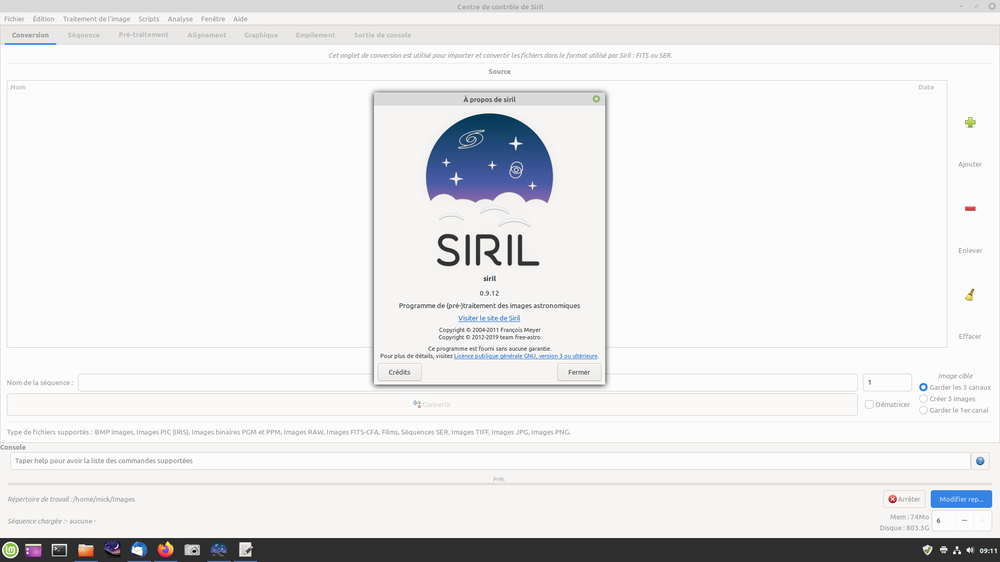This screenshot has height=562, width=1000.
Task: Close dialog with the Fermer button
Action: coord(579,372)
